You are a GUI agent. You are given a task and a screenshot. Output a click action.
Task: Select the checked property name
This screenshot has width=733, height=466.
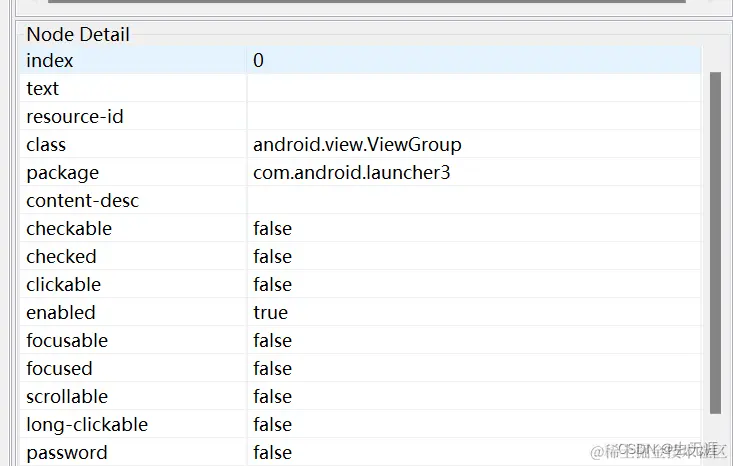61,257
